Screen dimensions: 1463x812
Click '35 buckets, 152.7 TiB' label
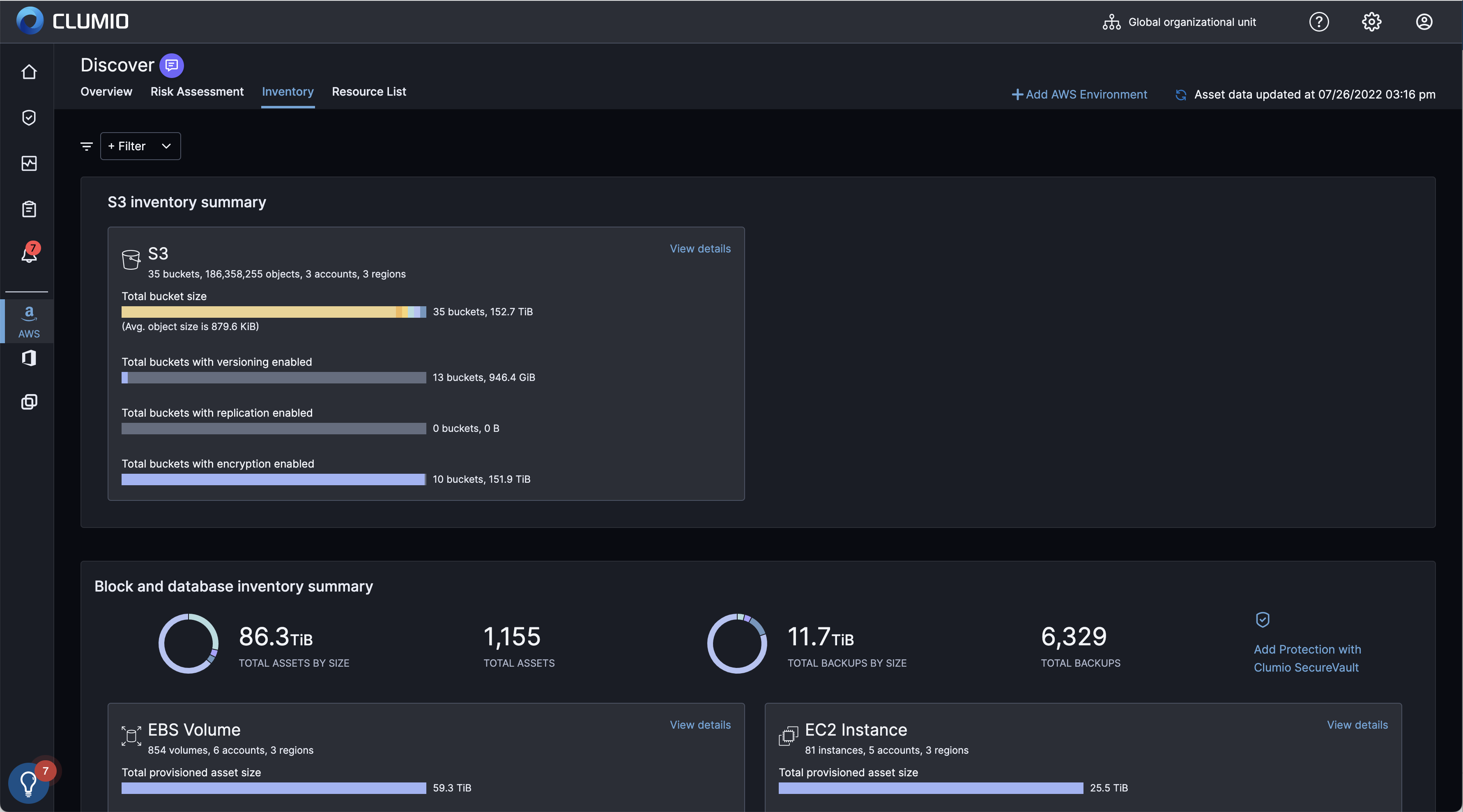click(x=483, y=312)
